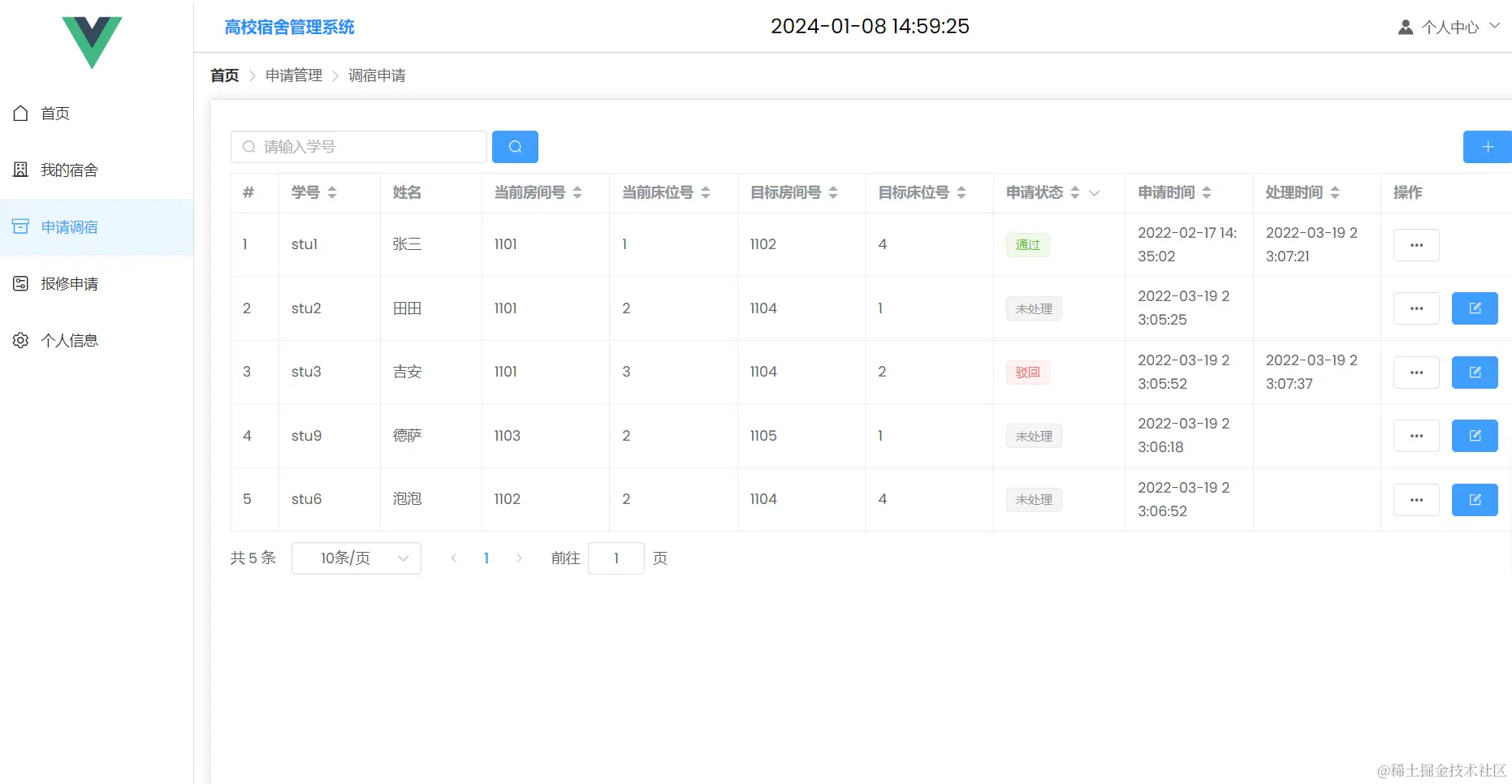
Task: Open 申请状态 filter dropdown chevron
Action: pos(1094,193)
